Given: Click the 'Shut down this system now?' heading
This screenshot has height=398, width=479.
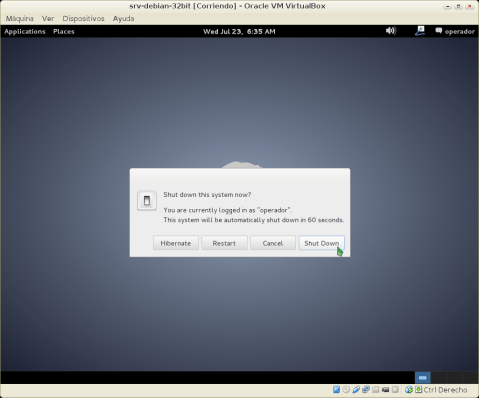Looking at the screenshot, I should (207, 195).
